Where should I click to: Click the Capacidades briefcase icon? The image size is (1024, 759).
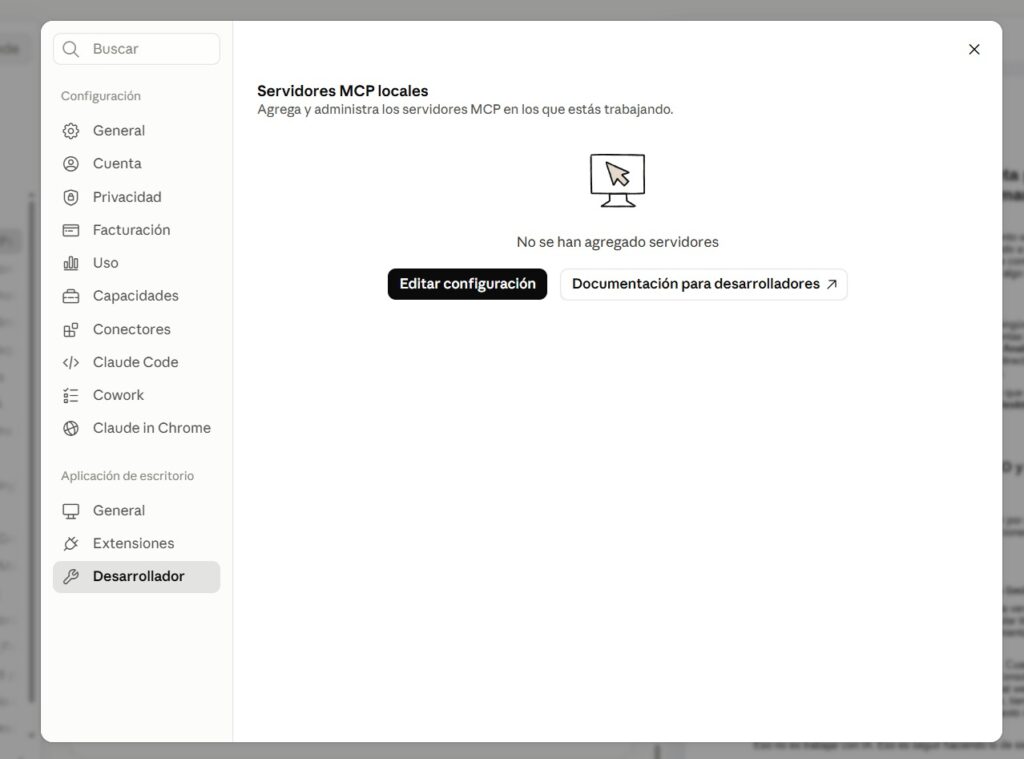pyautogui.click(x=71, y=296)
